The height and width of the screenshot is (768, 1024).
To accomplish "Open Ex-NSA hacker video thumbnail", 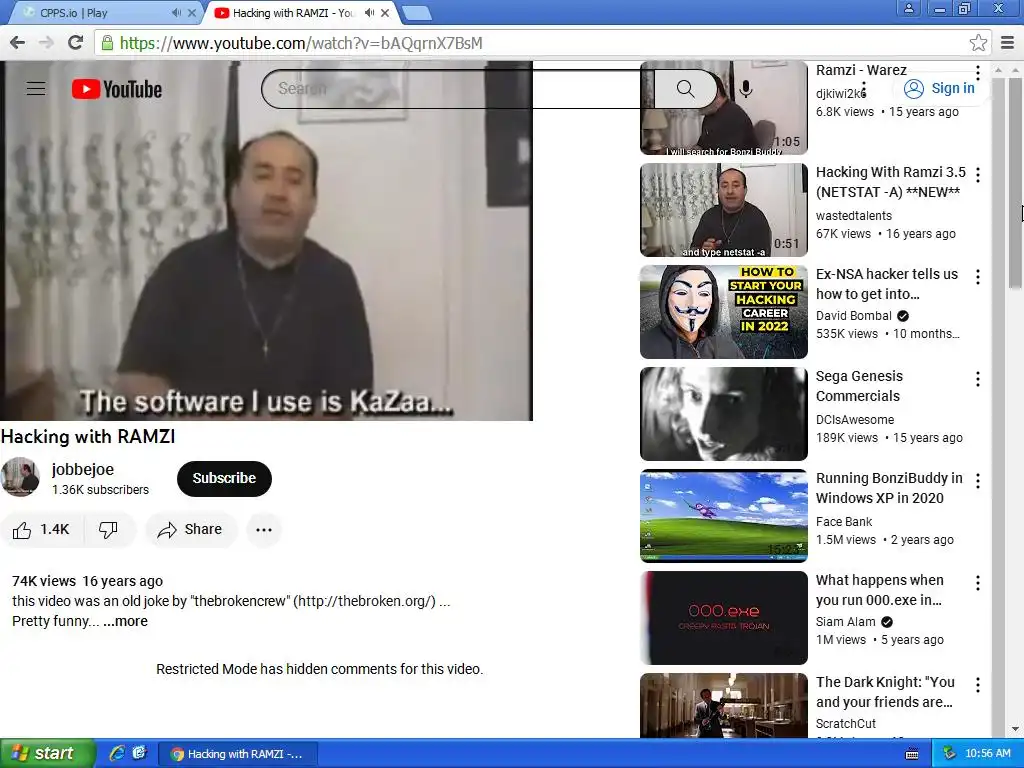I will click(724, 312).
